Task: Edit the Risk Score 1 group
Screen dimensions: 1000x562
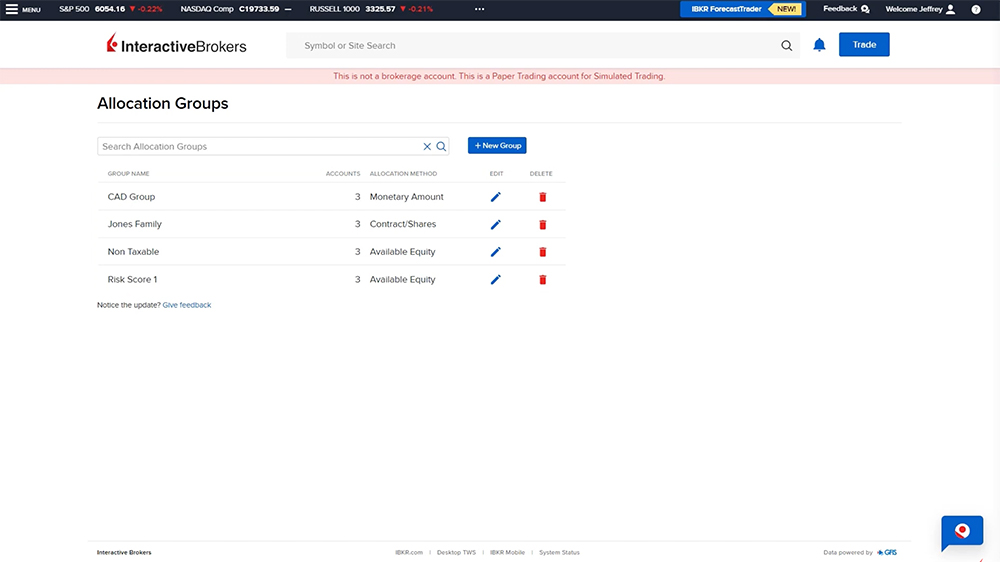Action: tap(496, 279)
